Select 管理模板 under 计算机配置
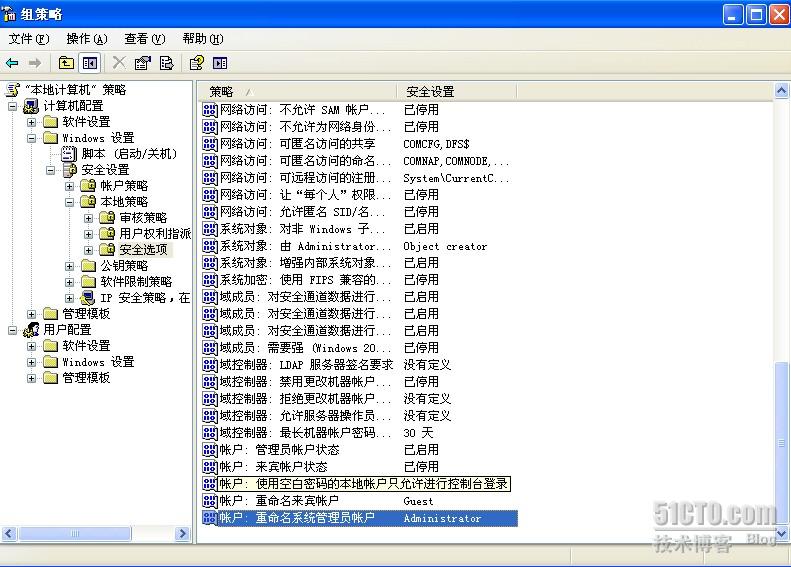The image size is (791, 567). (x=86, y=314)
